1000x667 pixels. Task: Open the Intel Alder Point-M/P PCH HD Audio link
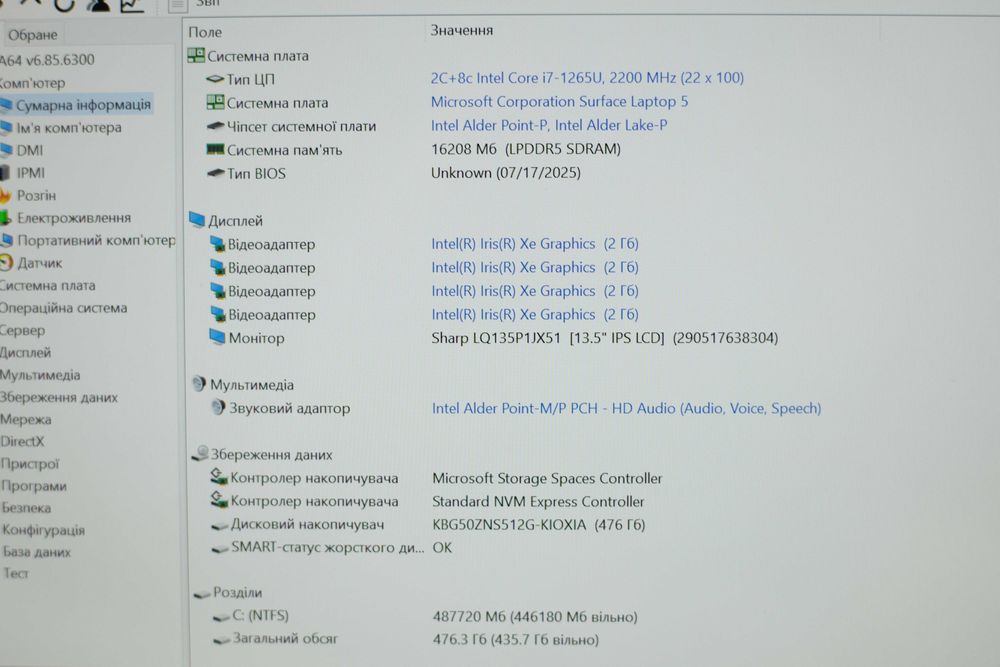[x=626, y=408]
